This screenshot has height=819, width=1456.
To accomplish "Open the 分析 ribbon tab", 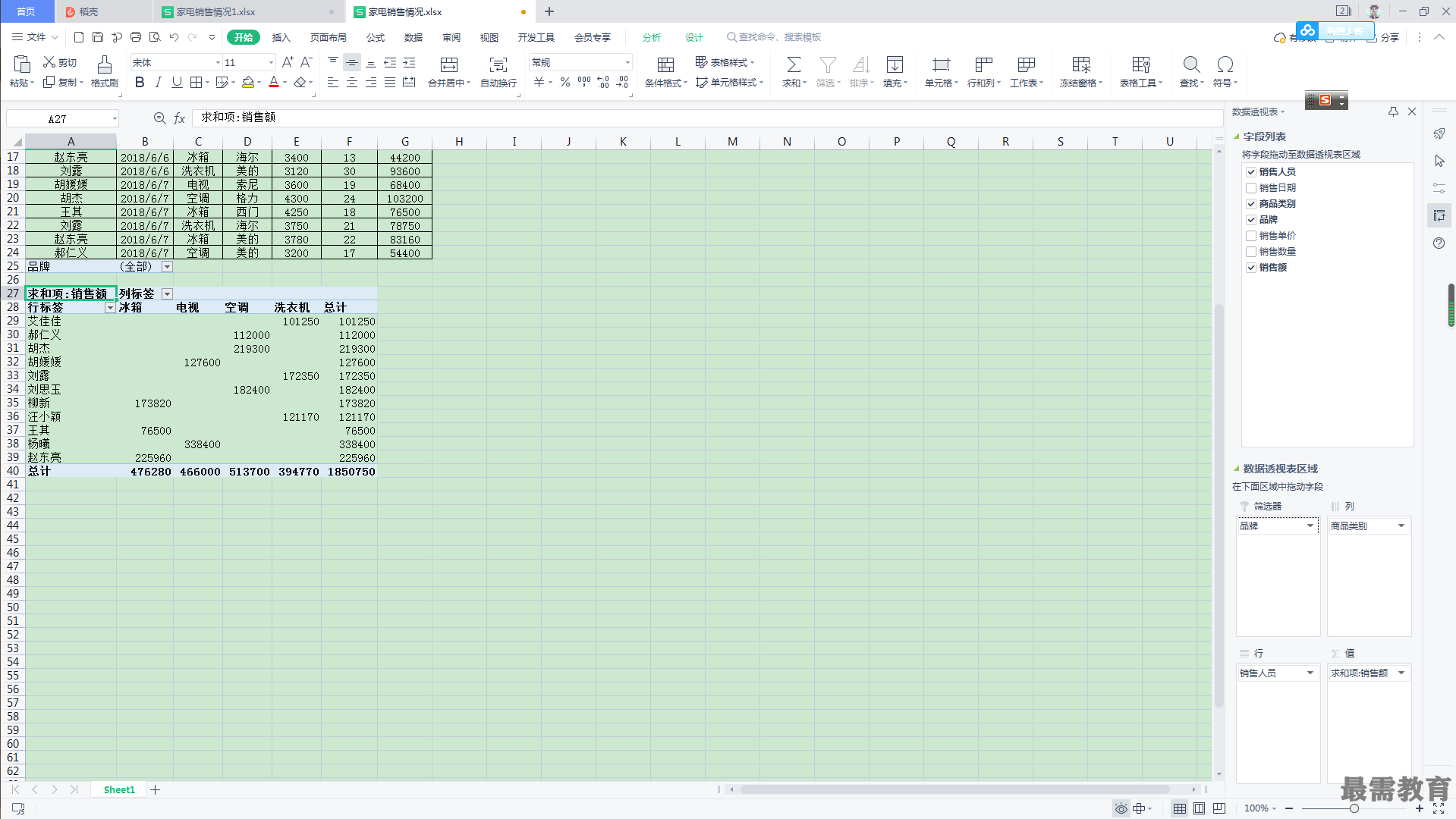I will click(652, 37).
